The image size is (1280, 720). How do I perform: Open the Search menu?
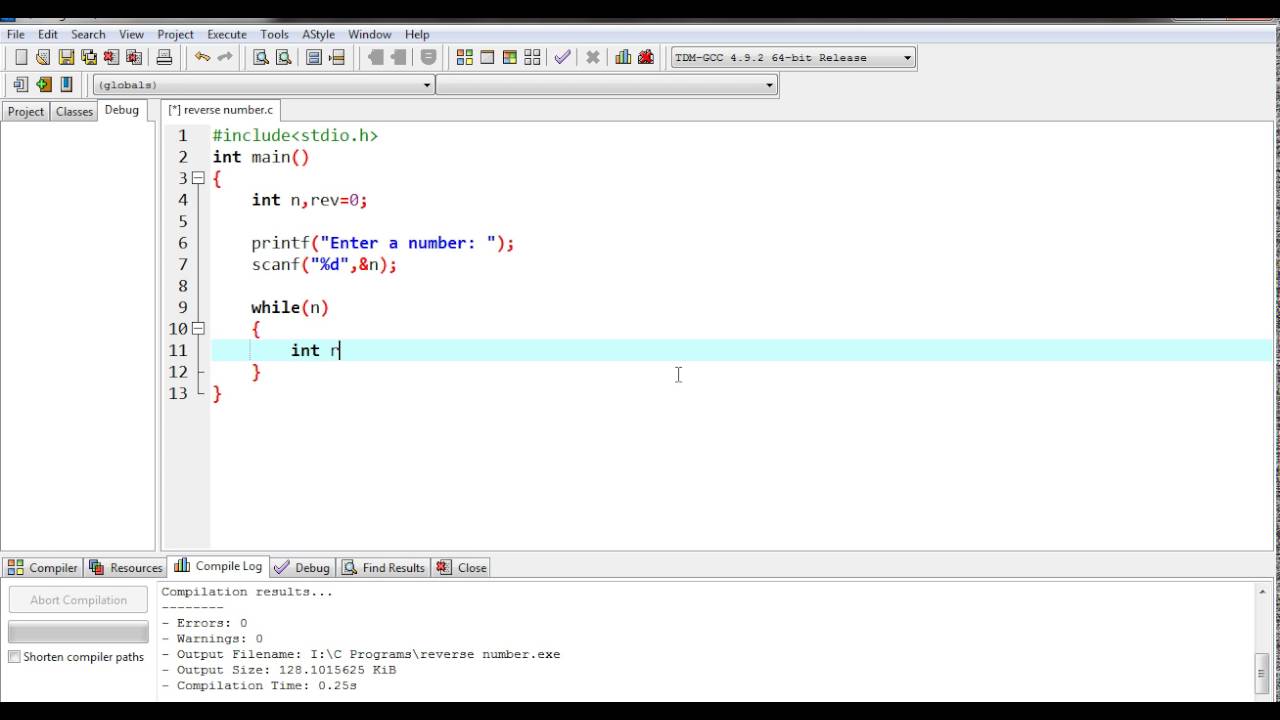pos(88,34)
